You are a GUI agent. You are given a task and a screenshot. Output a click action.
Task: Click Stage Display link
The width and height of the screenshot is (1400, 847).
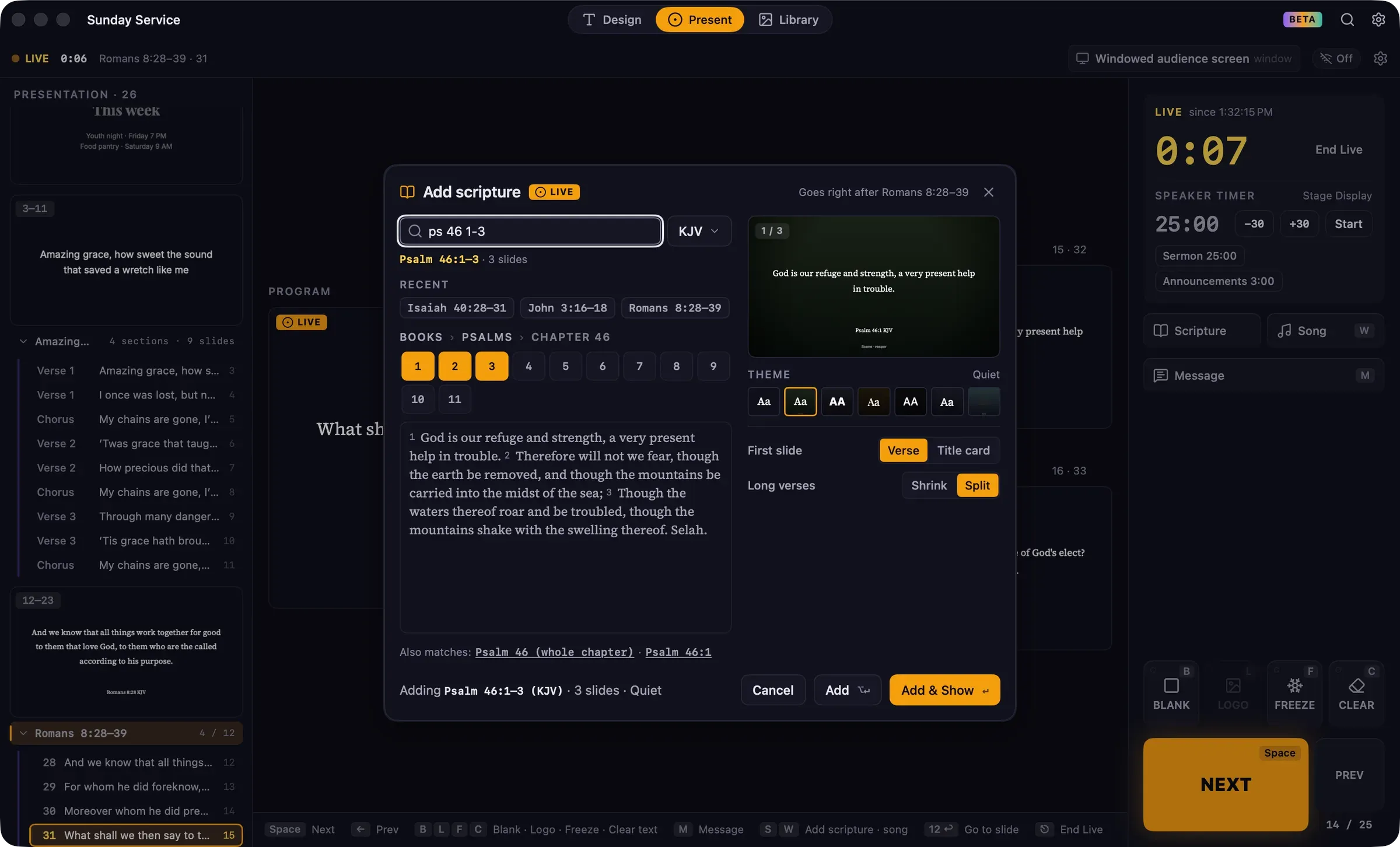pyautogui.click(x=1337, y=195)
